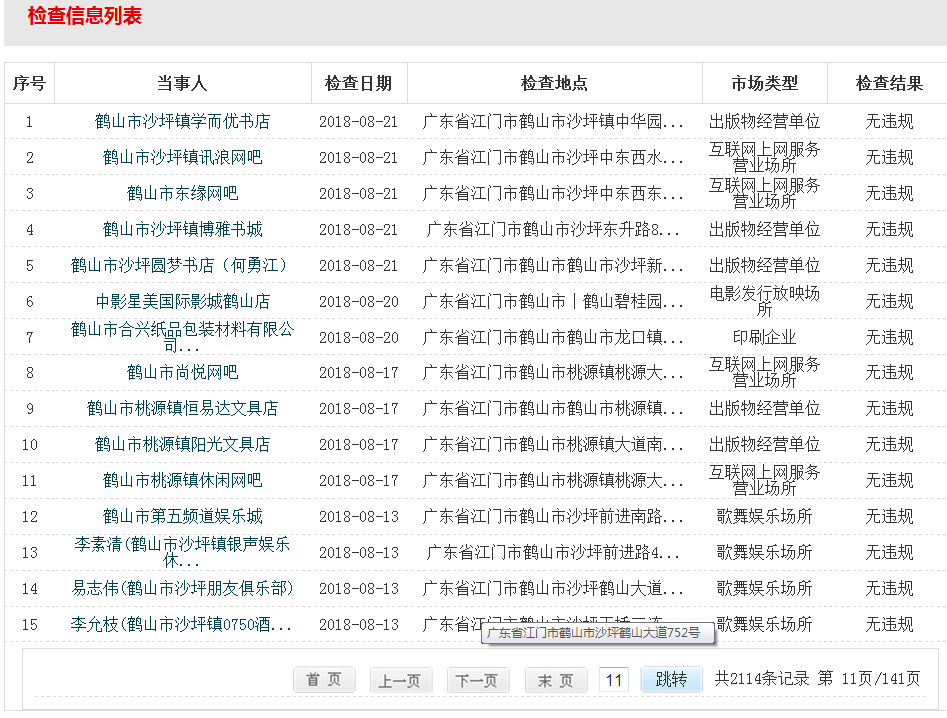Image resolution: width=947 pixels, height=718 pixels.
Task: Open 鹤山市桃源镇恒易达文具店 entry
Action: (x=182, y=408)
